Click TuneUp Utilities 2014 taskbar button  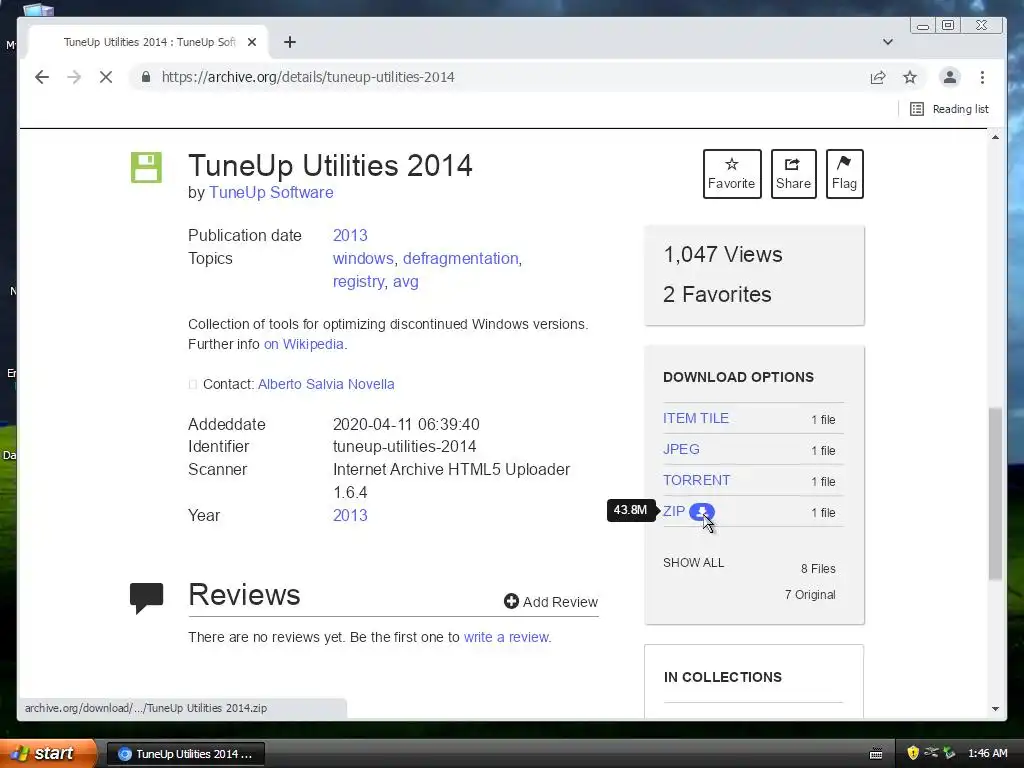185,754
